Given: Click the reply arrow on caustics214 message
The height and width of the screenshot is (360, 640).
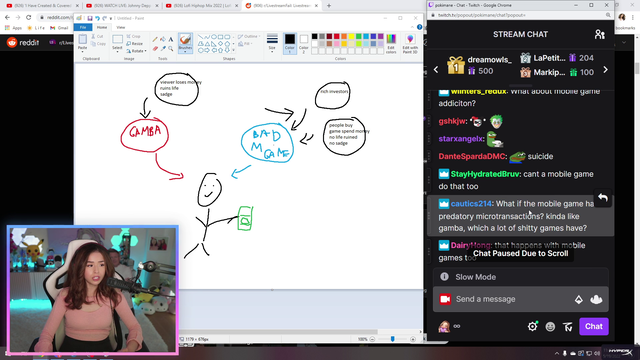Looking at the screenshot, I should pyautogui.click(x=603, y=198).
